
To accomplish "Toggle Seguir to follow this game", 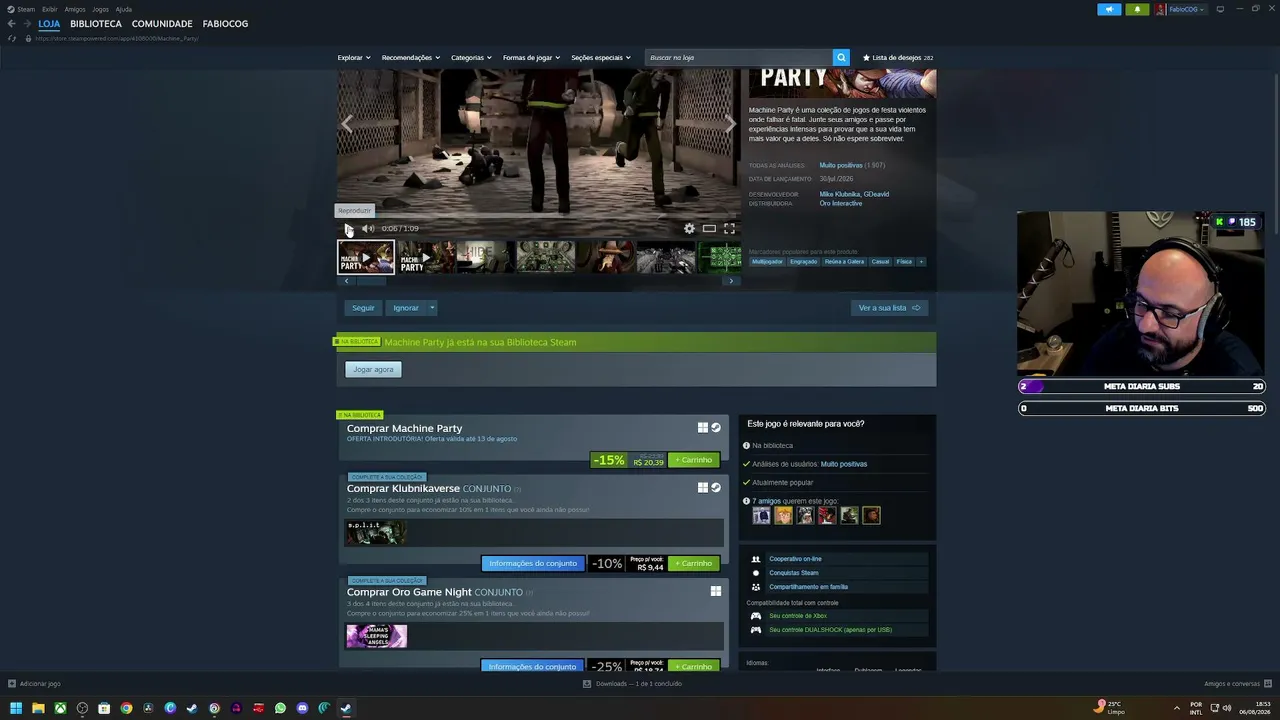I will (x=363, y=308).
